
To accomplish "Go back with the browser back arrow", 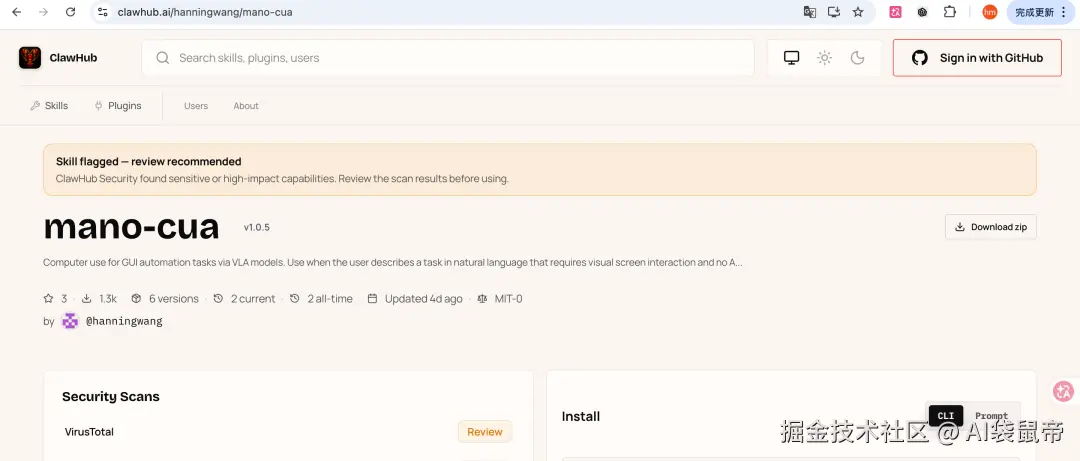I will click(x=17, y=12).
